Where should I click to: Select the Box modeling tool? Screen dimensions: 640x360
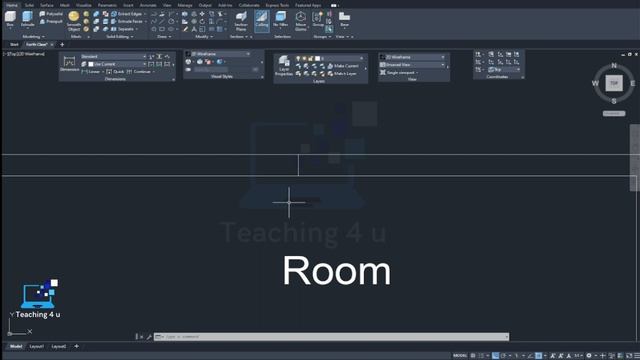(10, 19)
